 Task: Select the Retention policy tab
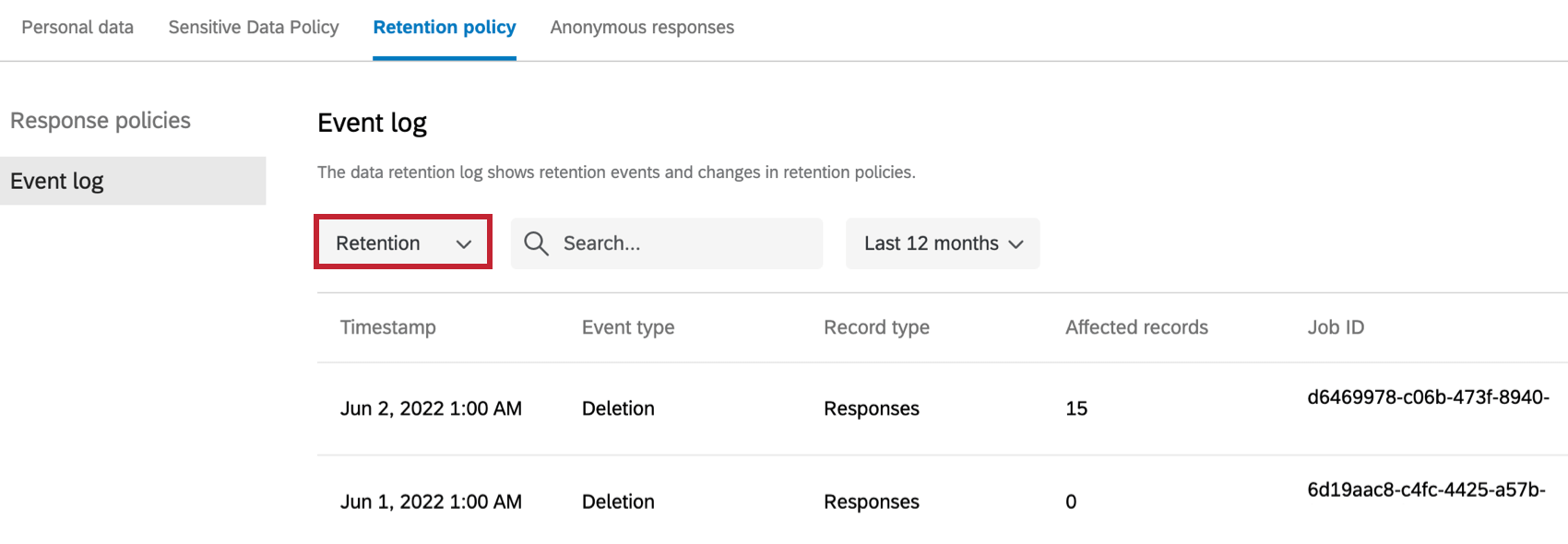[x=445, y=28]
